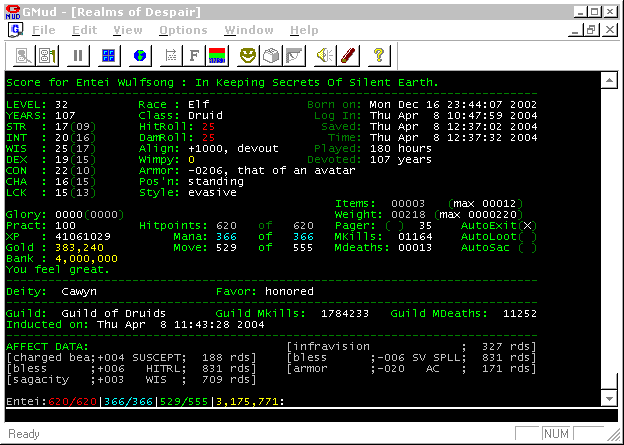The height and width of the screenshot is (445, 624).
Task: Click the disconnect socket toolbar icon
Action: [47, 55]
